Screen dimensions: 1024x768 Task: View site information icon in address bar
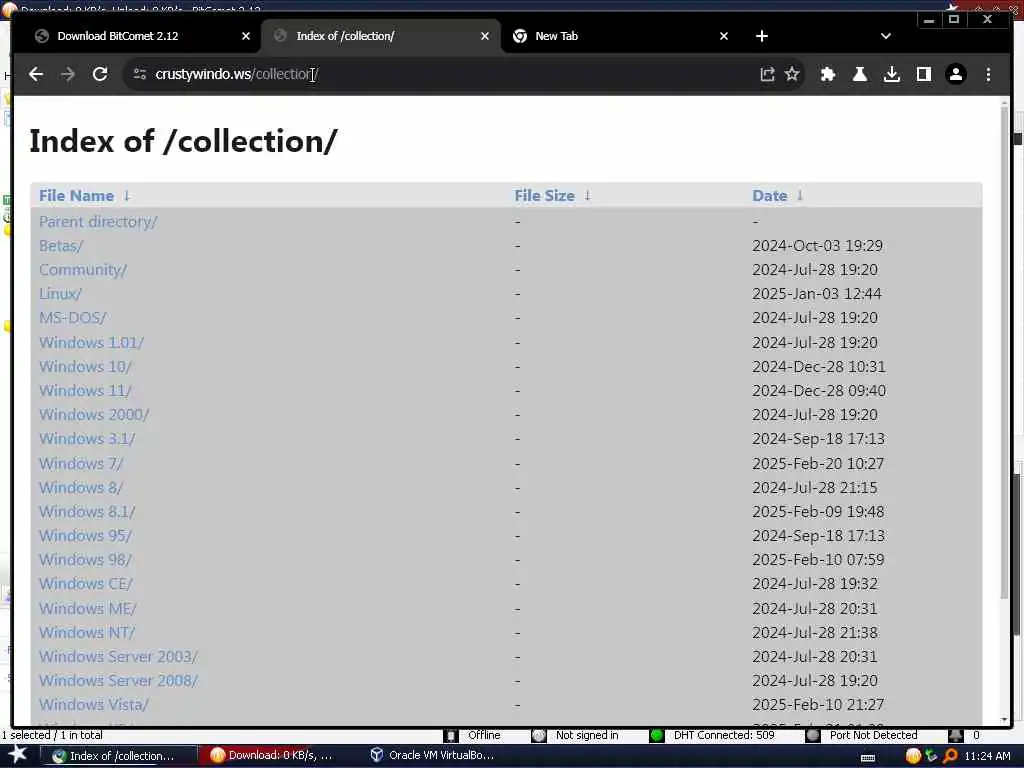coord(140,74)
